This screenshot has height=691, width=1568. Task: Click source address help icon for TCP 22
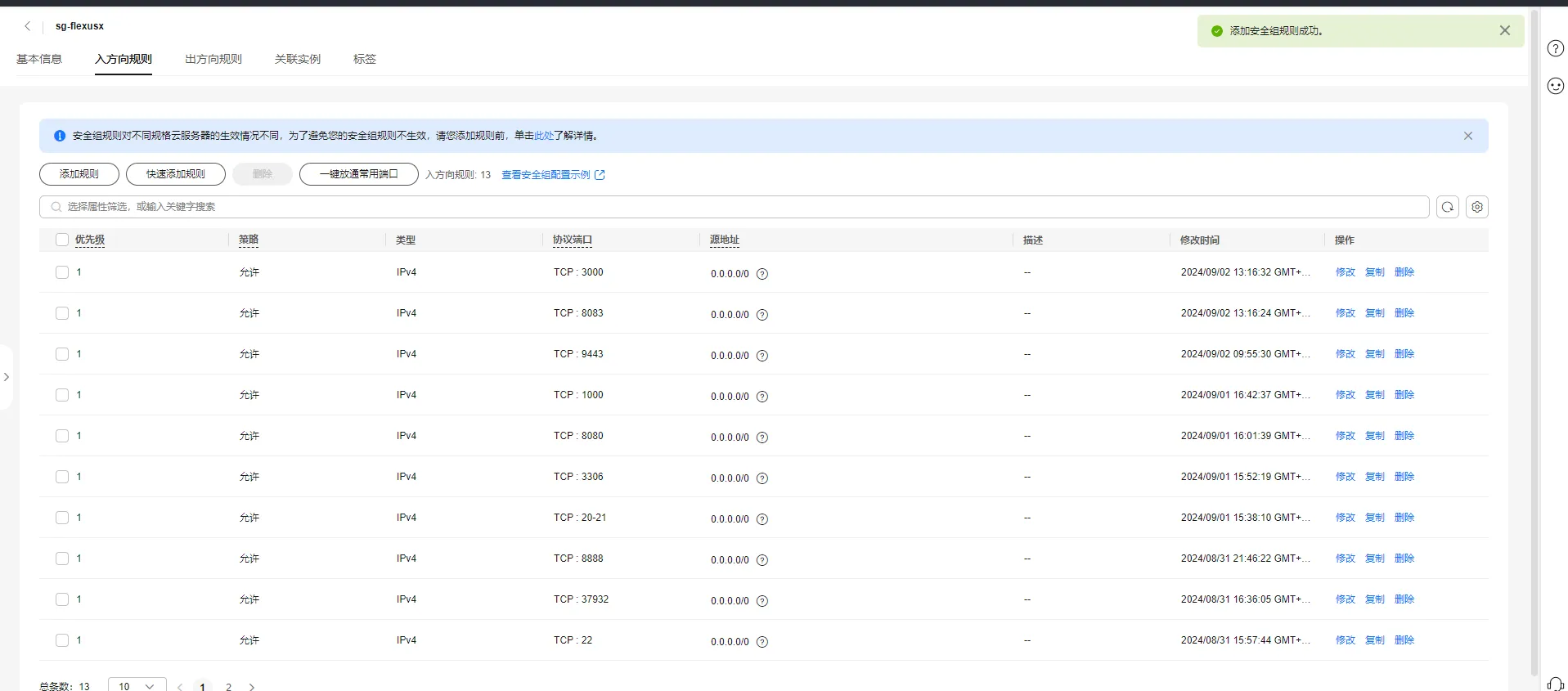pyautogui.click(x=762, y=642)
